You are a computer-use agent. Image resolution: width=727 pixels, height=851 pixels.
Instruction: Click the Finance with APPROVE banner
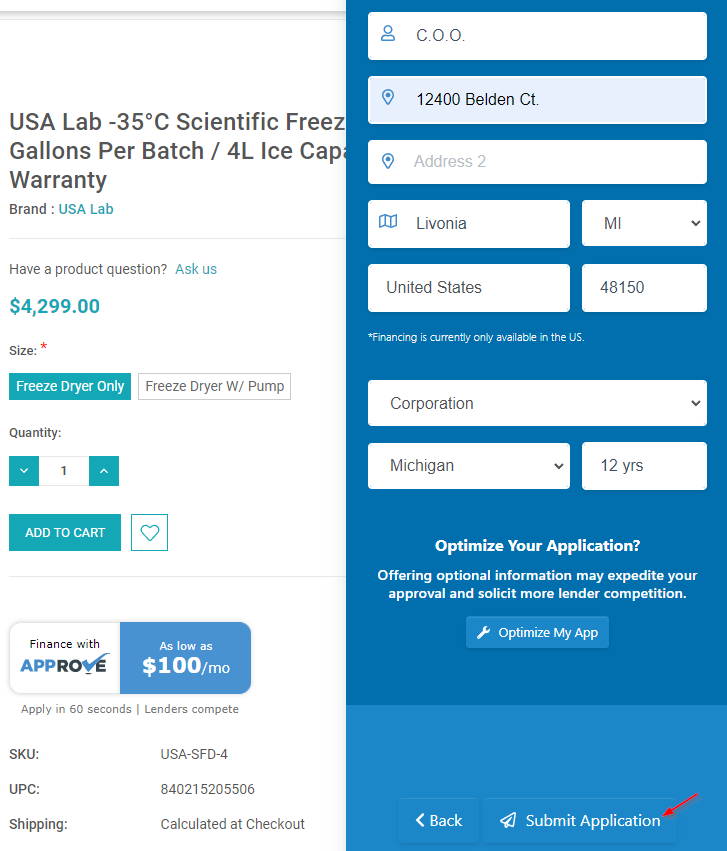coord(130,658)
